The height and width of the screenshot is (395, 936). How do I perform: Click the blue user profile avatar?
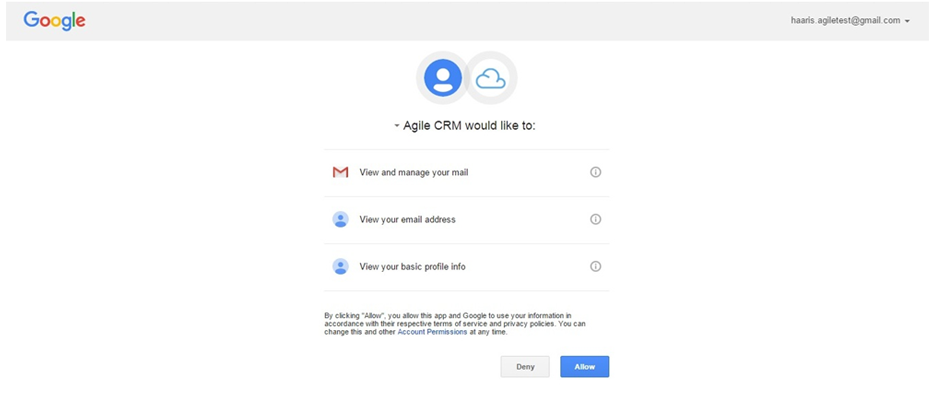443,78
